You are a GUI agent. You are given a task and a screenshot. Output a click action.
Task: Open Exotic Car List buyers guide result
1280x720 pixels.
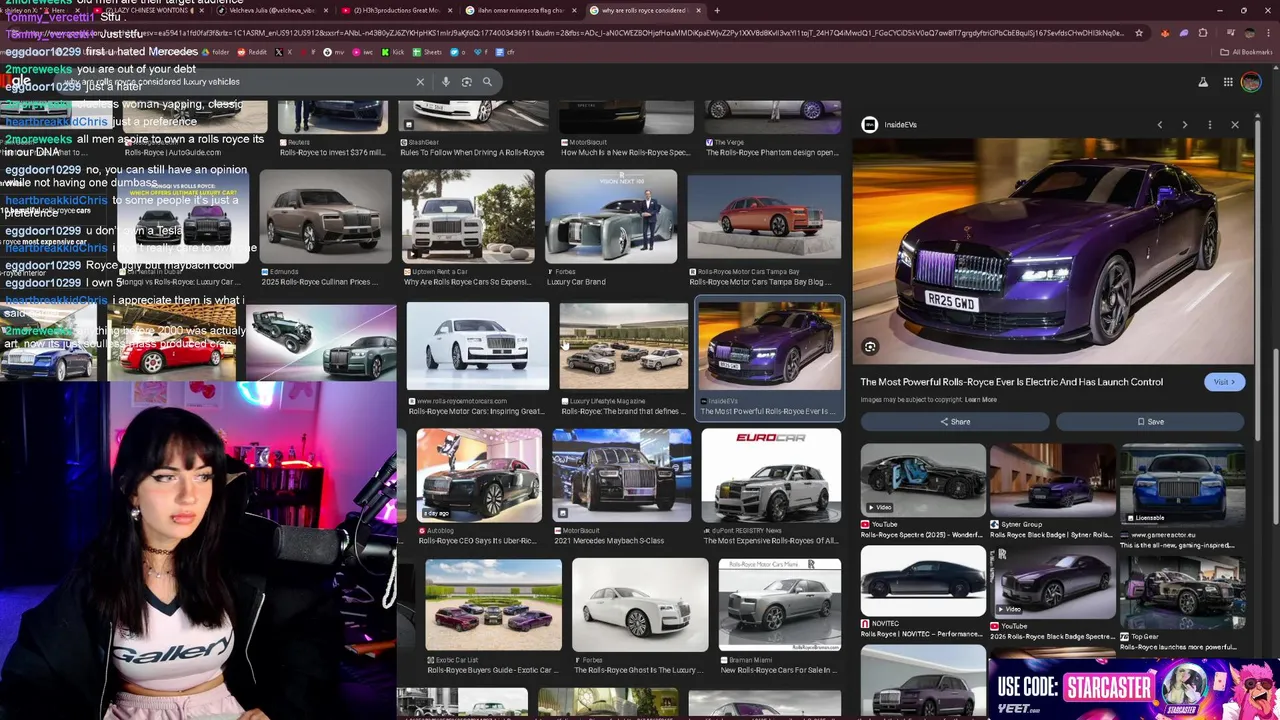(x=493, y=616)
